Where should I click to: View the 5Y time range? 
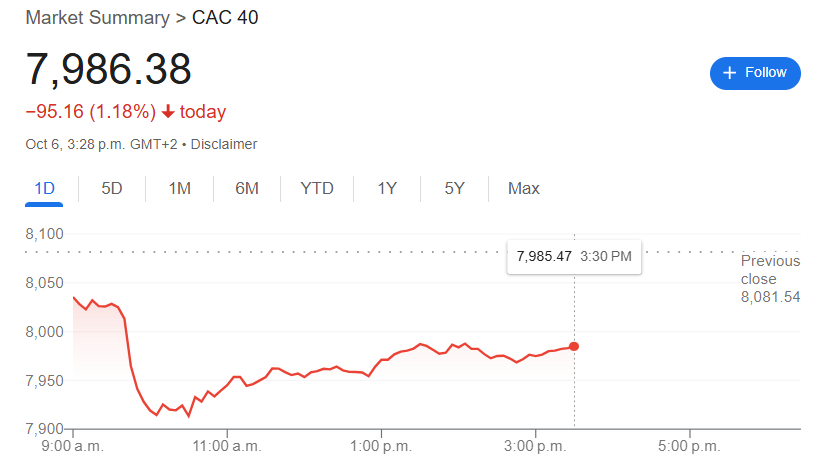click(454, 188)
